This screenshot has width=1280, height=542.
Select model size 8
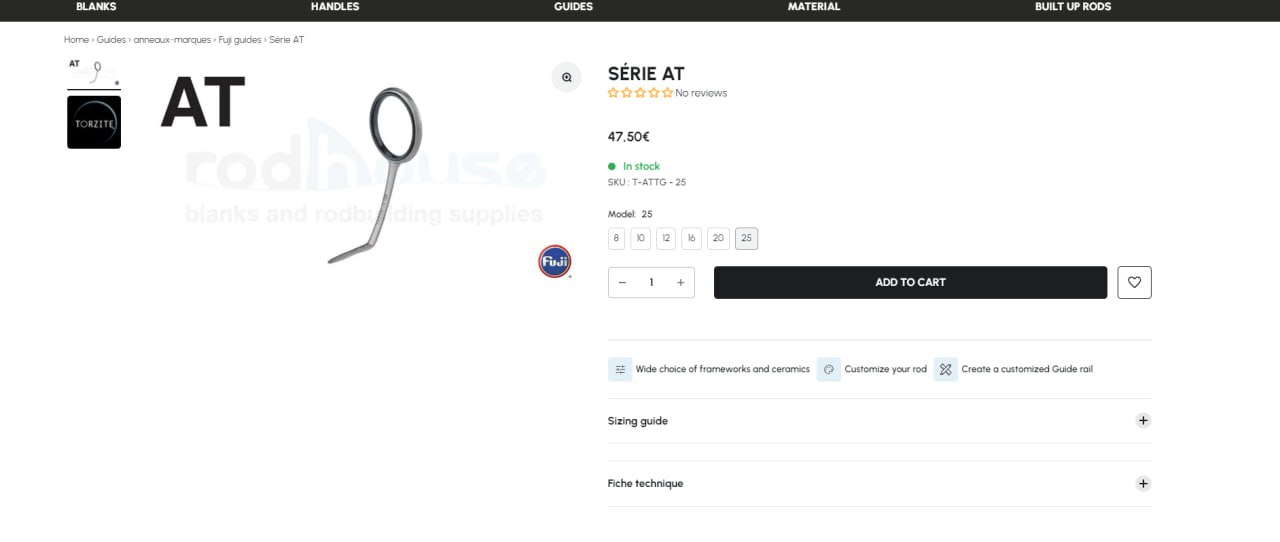click(x=616, y=238)
